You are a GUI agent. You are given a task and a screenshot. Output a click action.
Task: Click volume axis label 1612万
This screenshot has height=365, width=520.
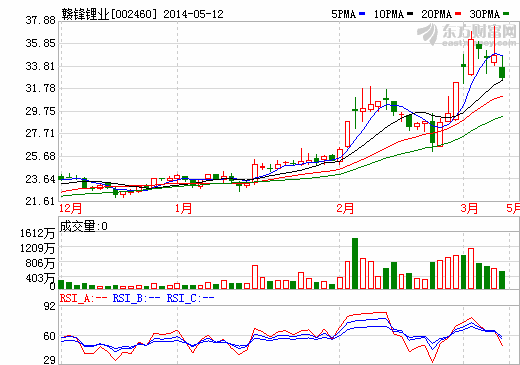click(x=37, y=233)
